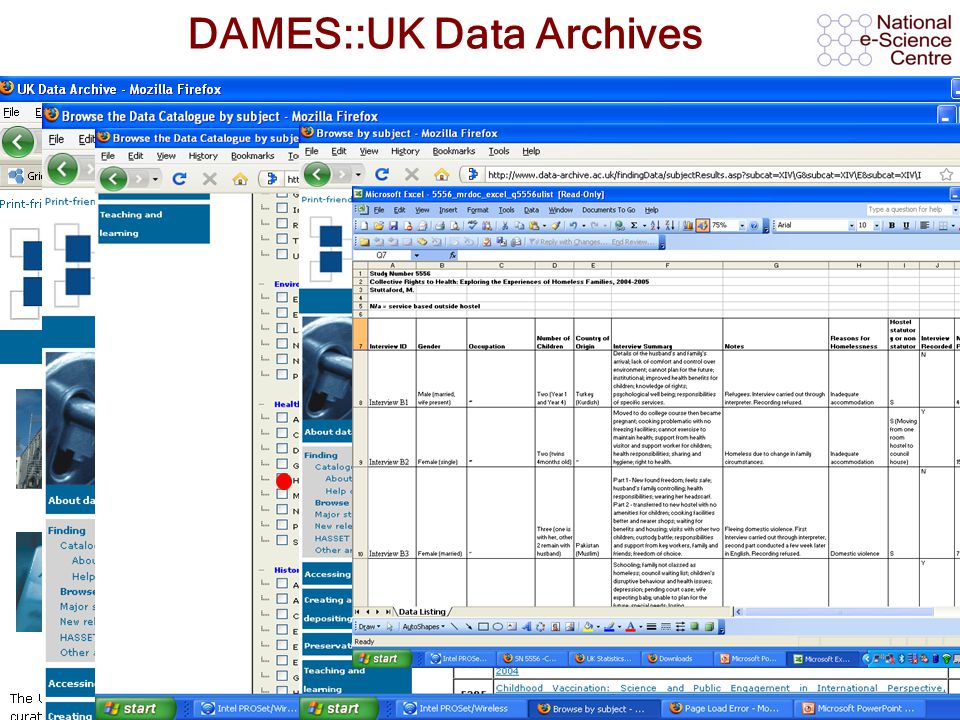Tick checkbox labeled D under Health heading
This screenshot has width=960, height=720.
pyautogui.click(x=282, y=448)
